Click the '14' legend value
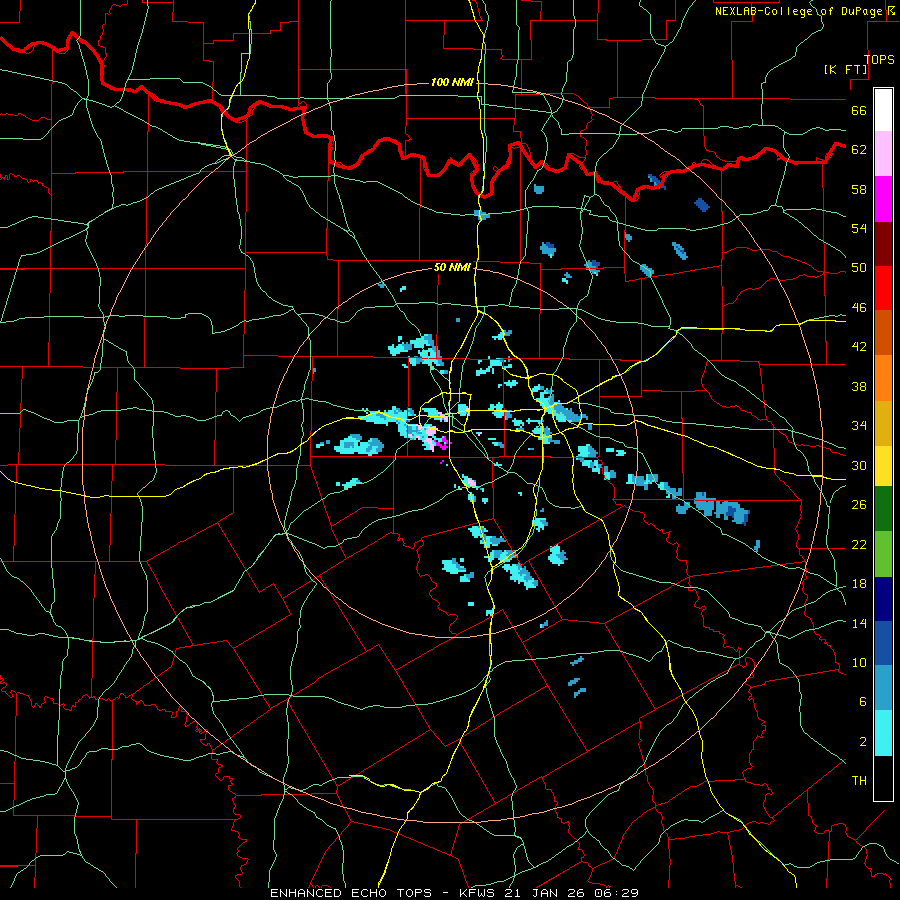Image resolution: width=900 pixels, height=900 pixels. [x=859, y=623]
